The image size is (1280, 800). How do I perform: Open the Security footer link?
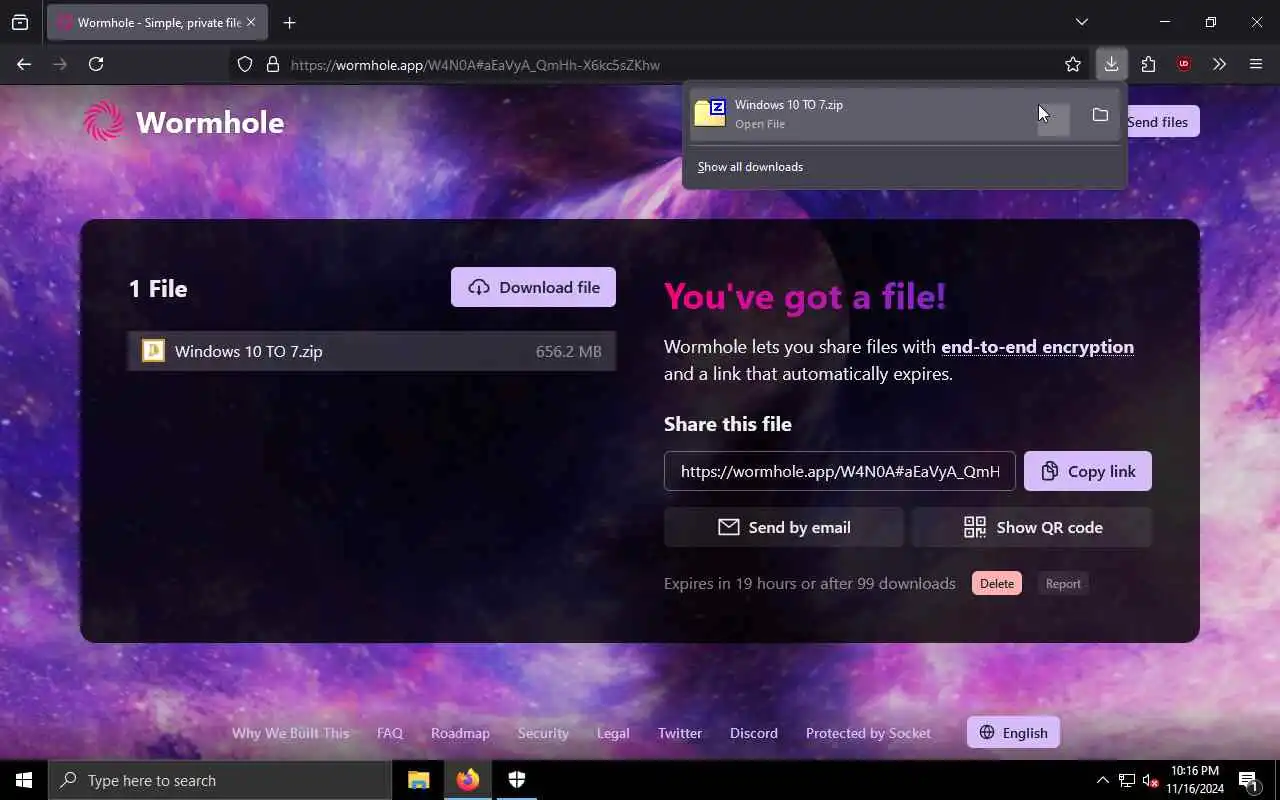[x=543, y=733]
